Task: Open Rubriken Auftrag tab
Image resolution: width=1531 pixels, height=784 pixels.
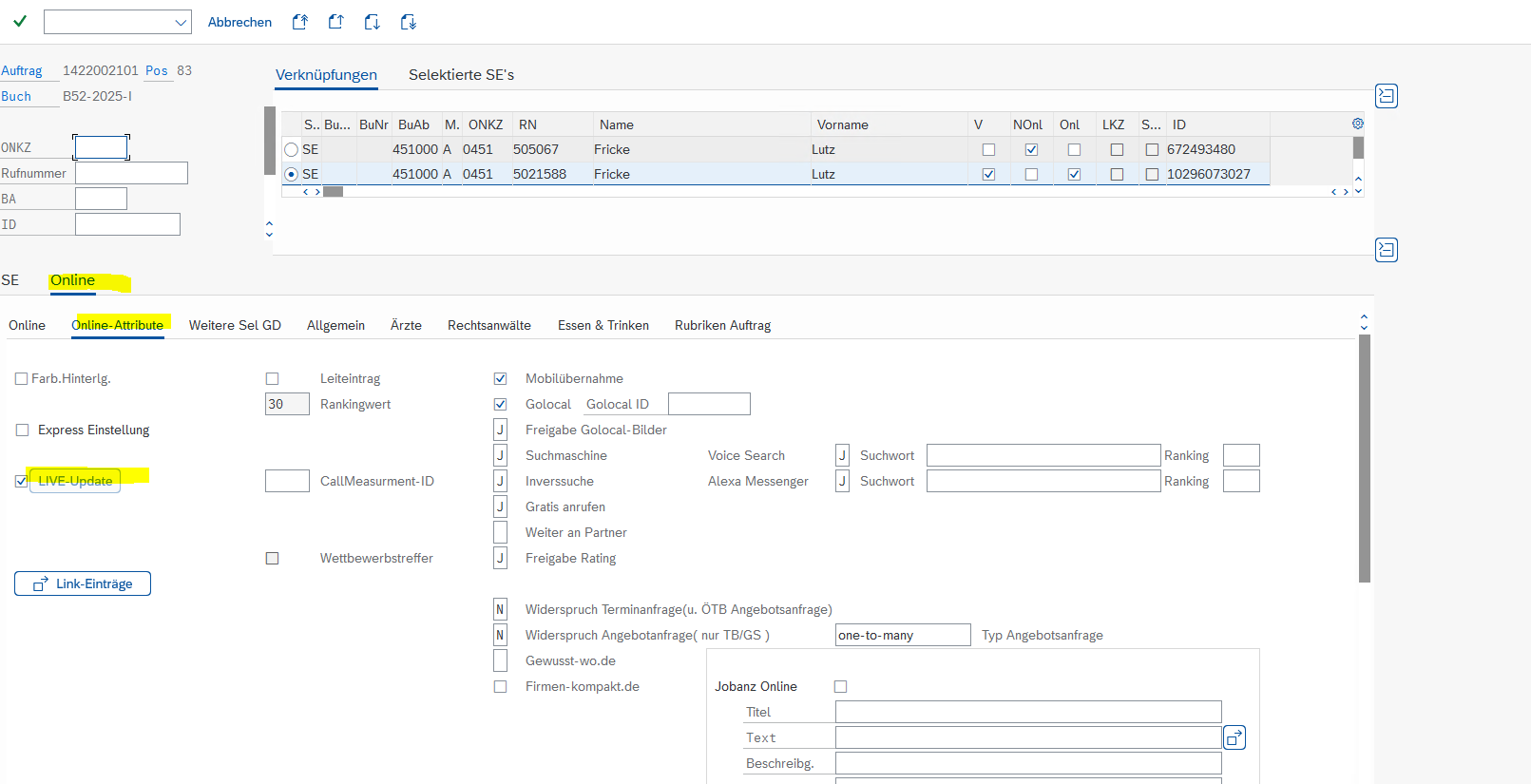Action: point(722,325)
